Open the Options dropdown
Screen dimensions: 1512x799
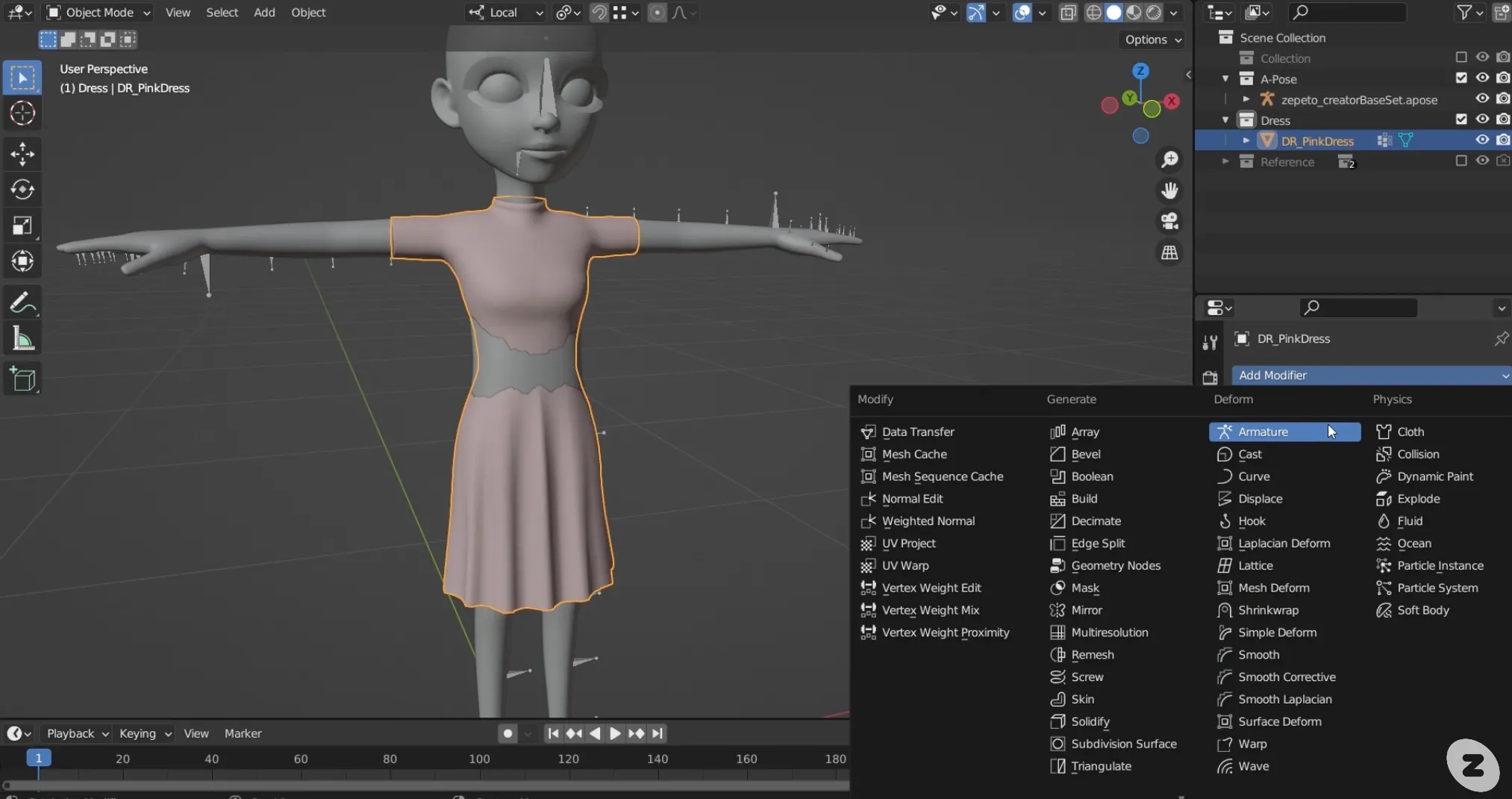pyautogui.click(x=1153, y=40)
